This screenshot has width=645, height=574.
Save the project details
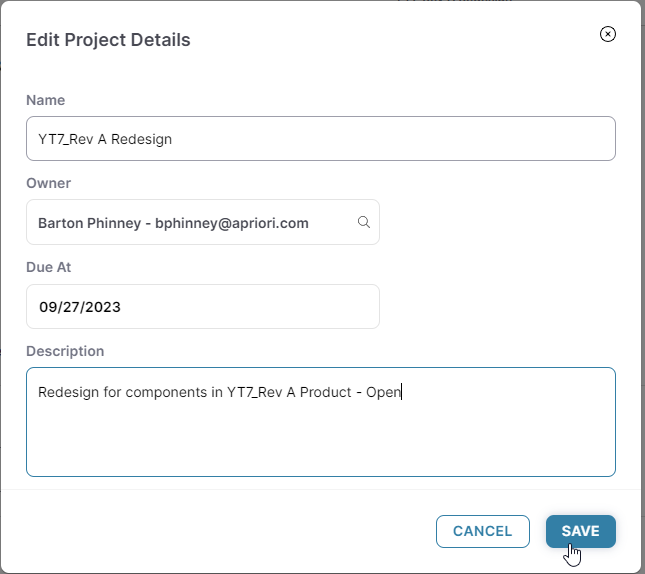click(580, 531)
